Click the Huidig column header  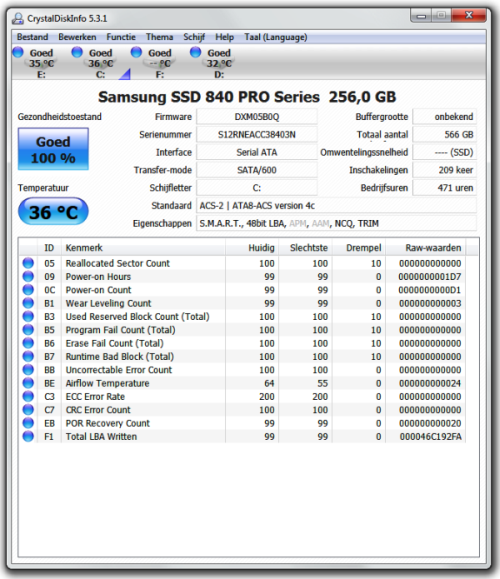pyautogui.click(x=252, y=247)
